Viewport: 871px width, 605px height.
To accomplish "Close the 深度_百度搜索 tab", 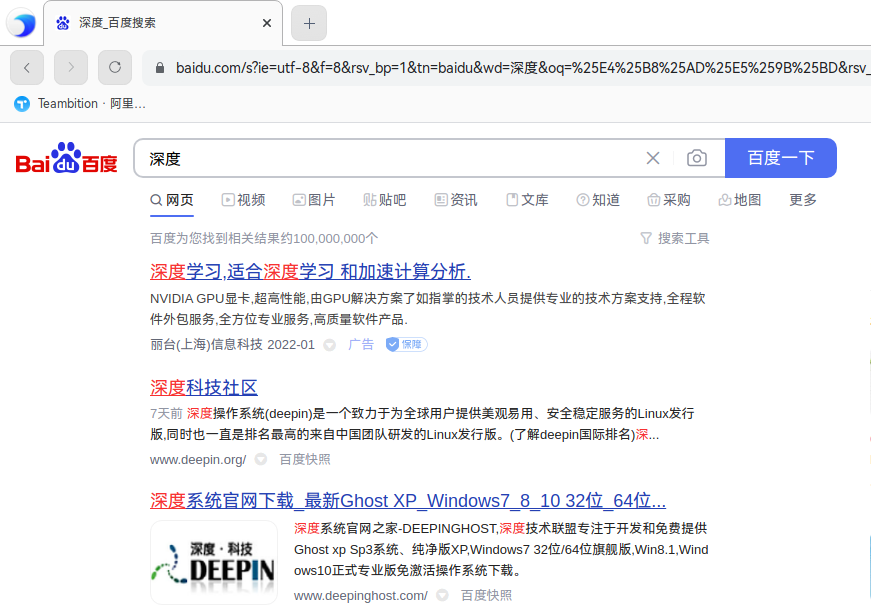I will click(267, 23).
